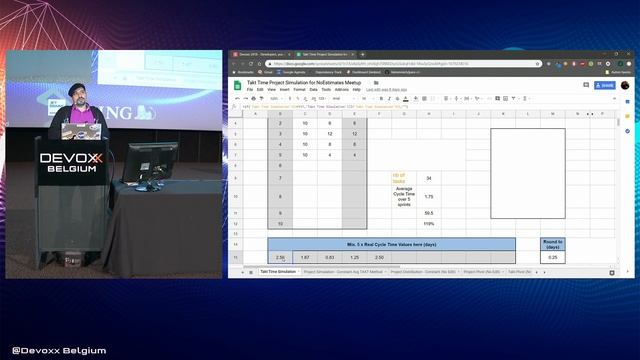Click the Insert chart icon

pos(505,98)
